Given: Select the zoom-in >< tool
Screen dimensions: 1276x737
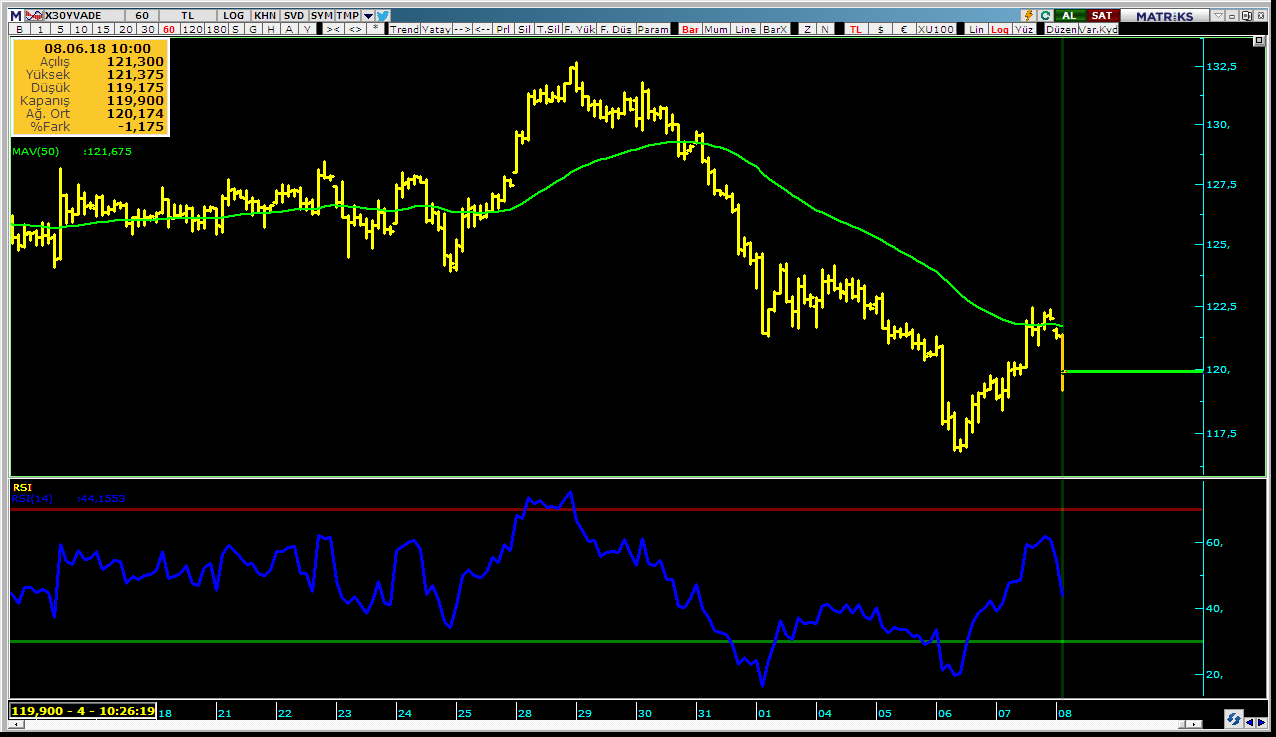Looking at the screenshot, I should [332, 29].
